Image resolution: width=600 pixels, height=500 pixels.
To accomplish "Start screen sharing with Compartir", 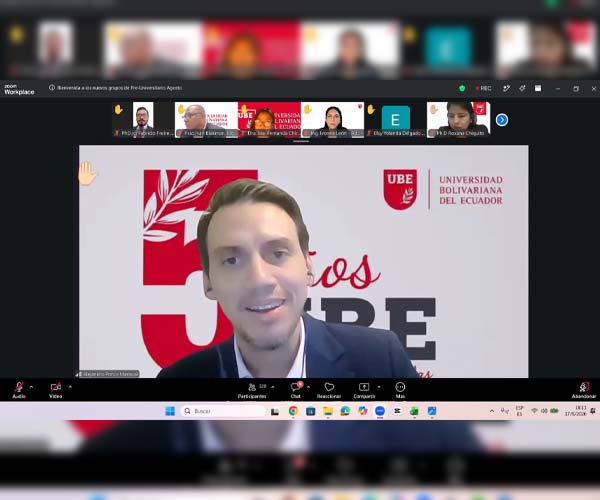I will pyautogui.click(x=364, y=390).
